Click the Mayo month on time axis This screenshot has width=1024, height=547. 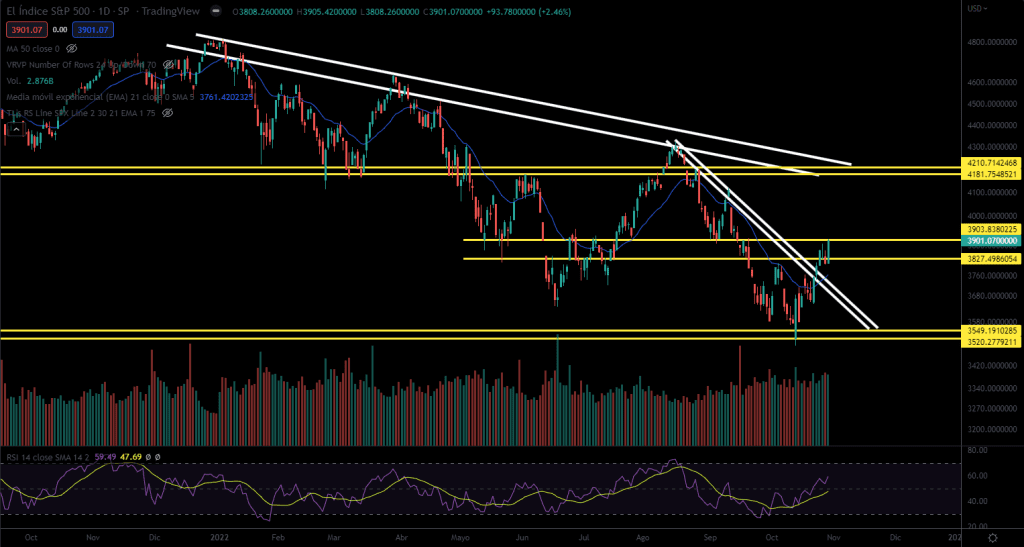pos(460,538)
